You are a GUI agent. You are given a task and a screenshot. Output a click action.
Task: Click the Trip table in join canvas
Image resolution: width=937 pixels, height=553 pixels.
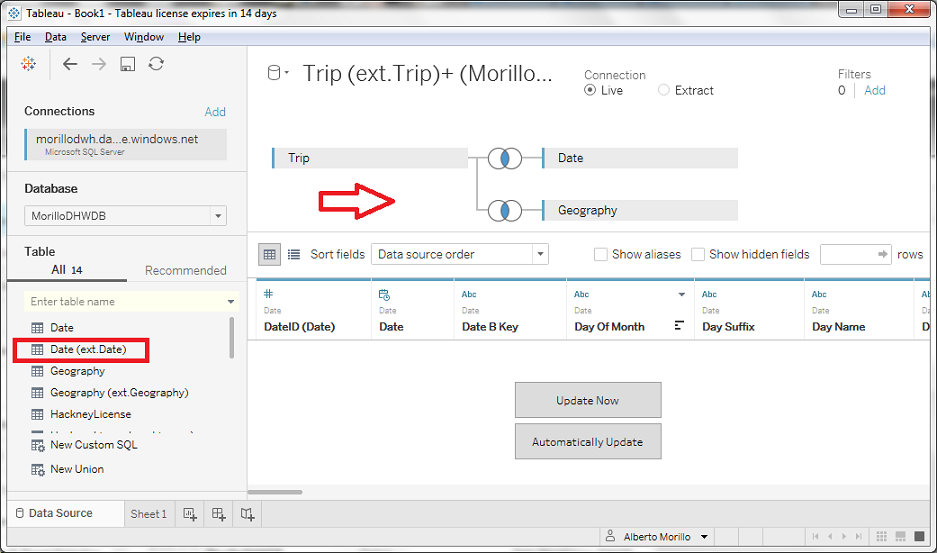point(370,158)
